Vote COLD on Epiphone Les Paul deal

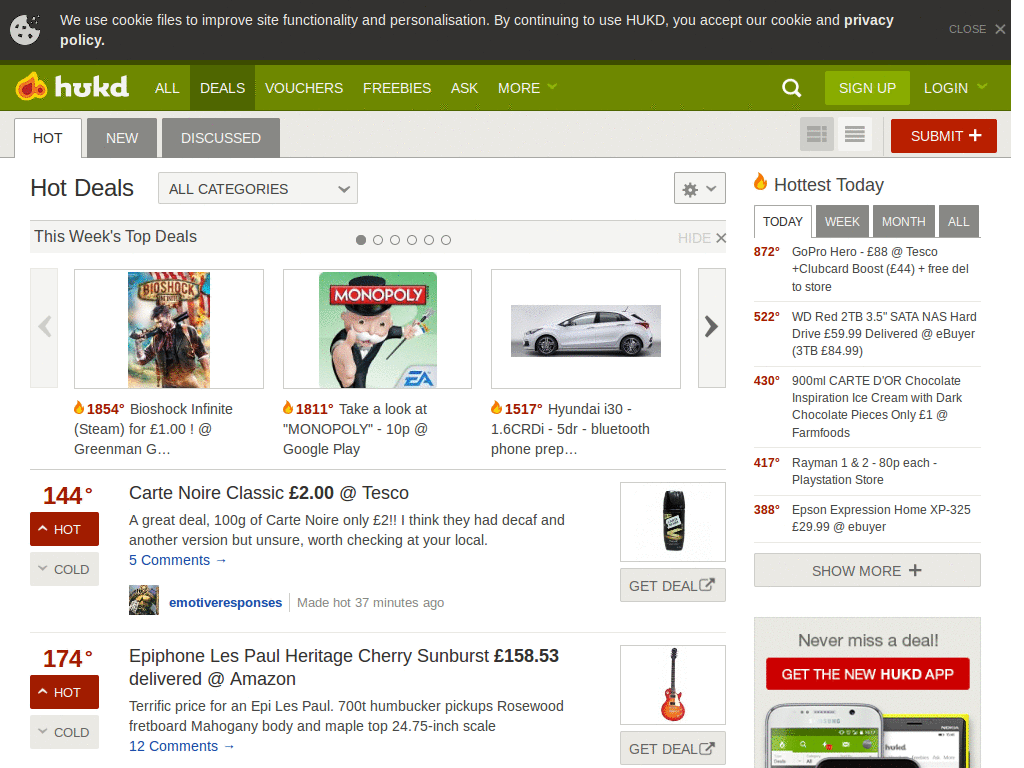coord(65,733)
